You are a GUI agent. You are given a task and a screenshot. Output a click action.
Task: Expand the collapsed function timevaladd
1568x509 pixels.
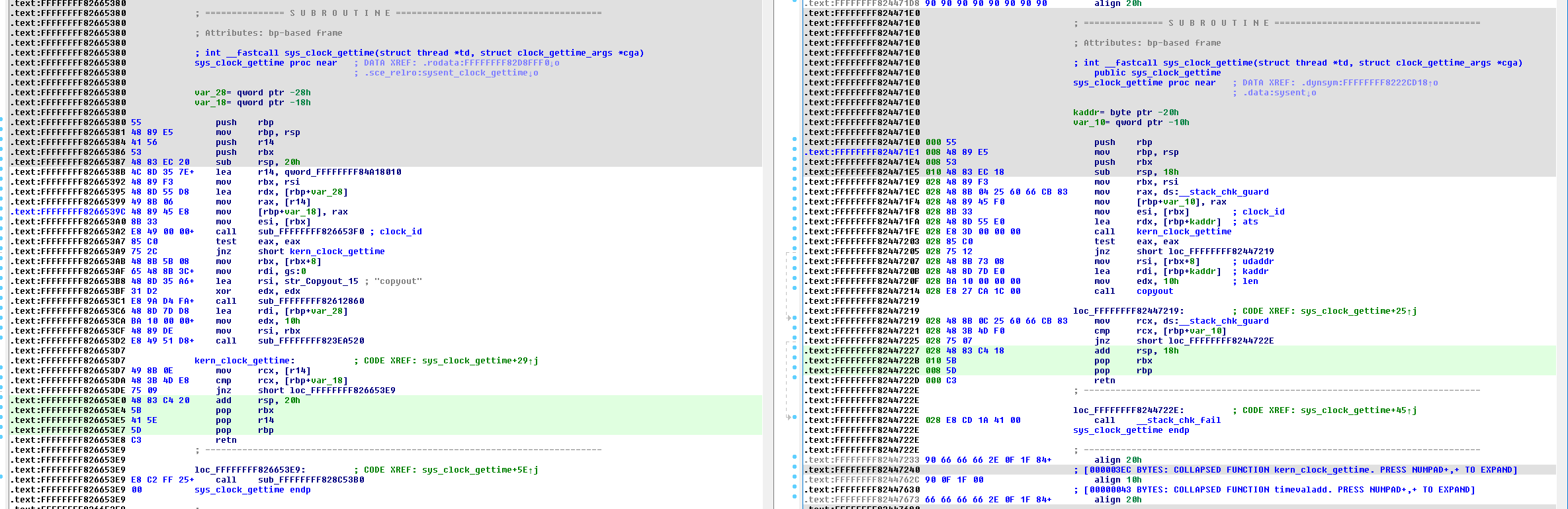[x=1274, y=490]
